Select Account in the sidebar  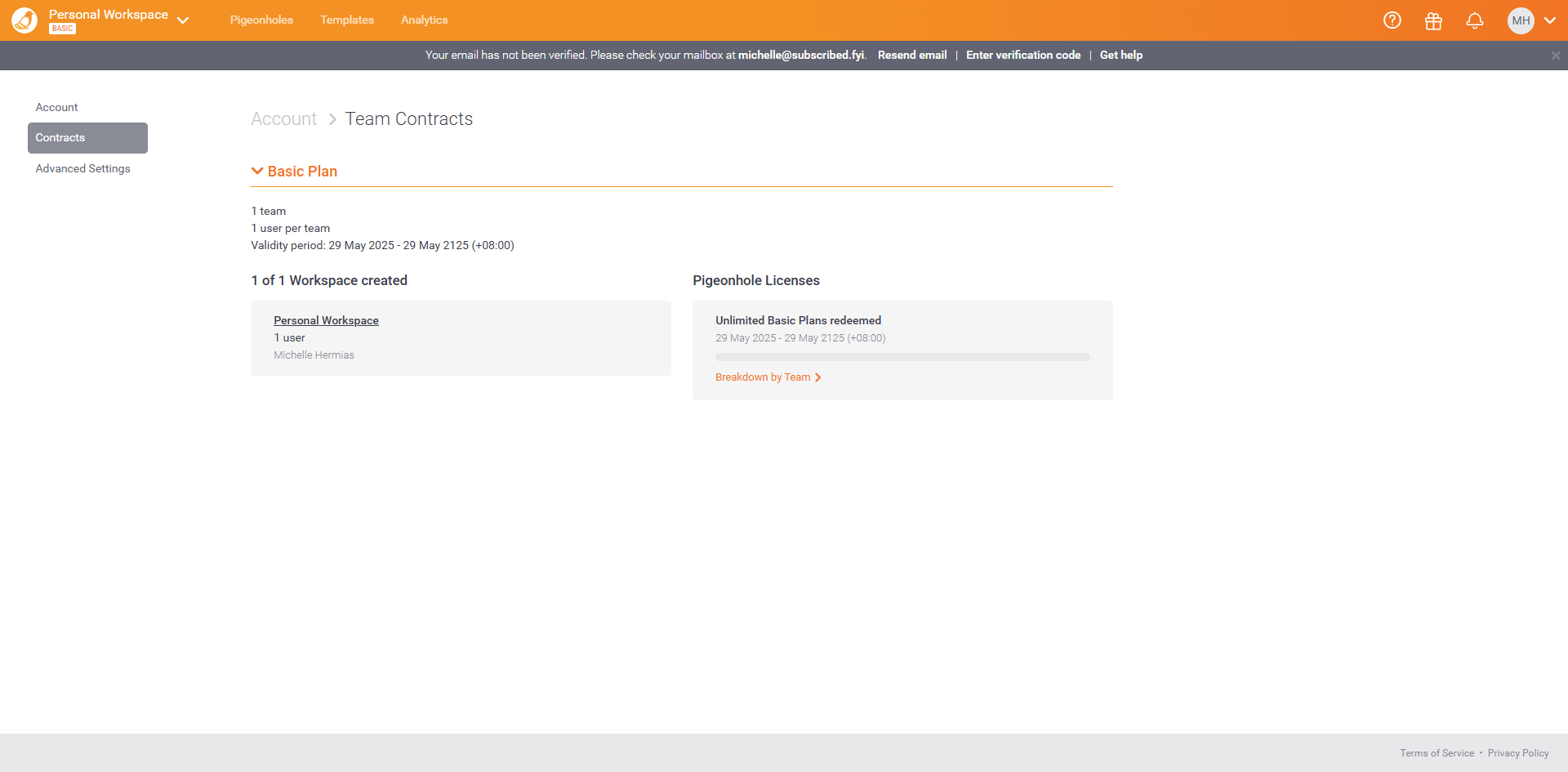(x=56, y=107)
